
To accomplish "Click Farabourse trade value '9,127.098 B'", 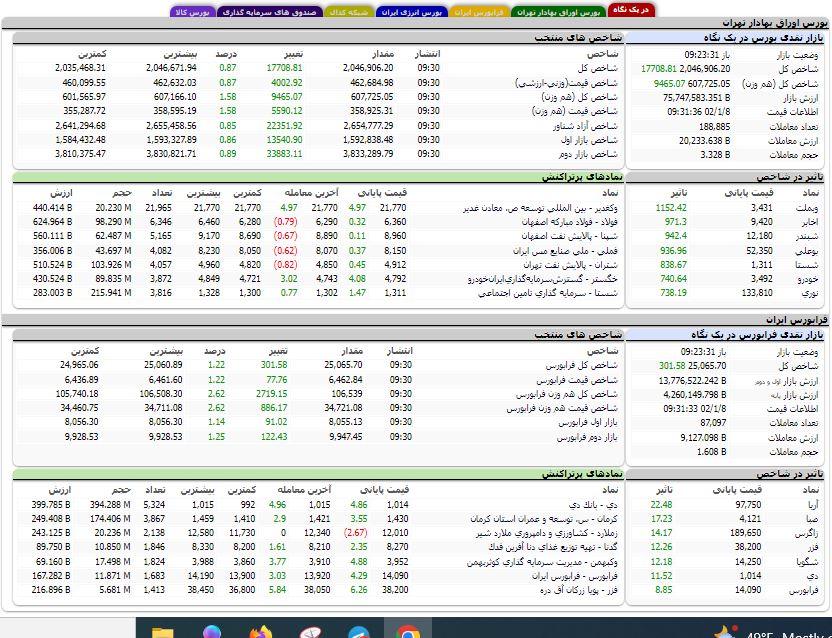I will (x=704, y=438).
